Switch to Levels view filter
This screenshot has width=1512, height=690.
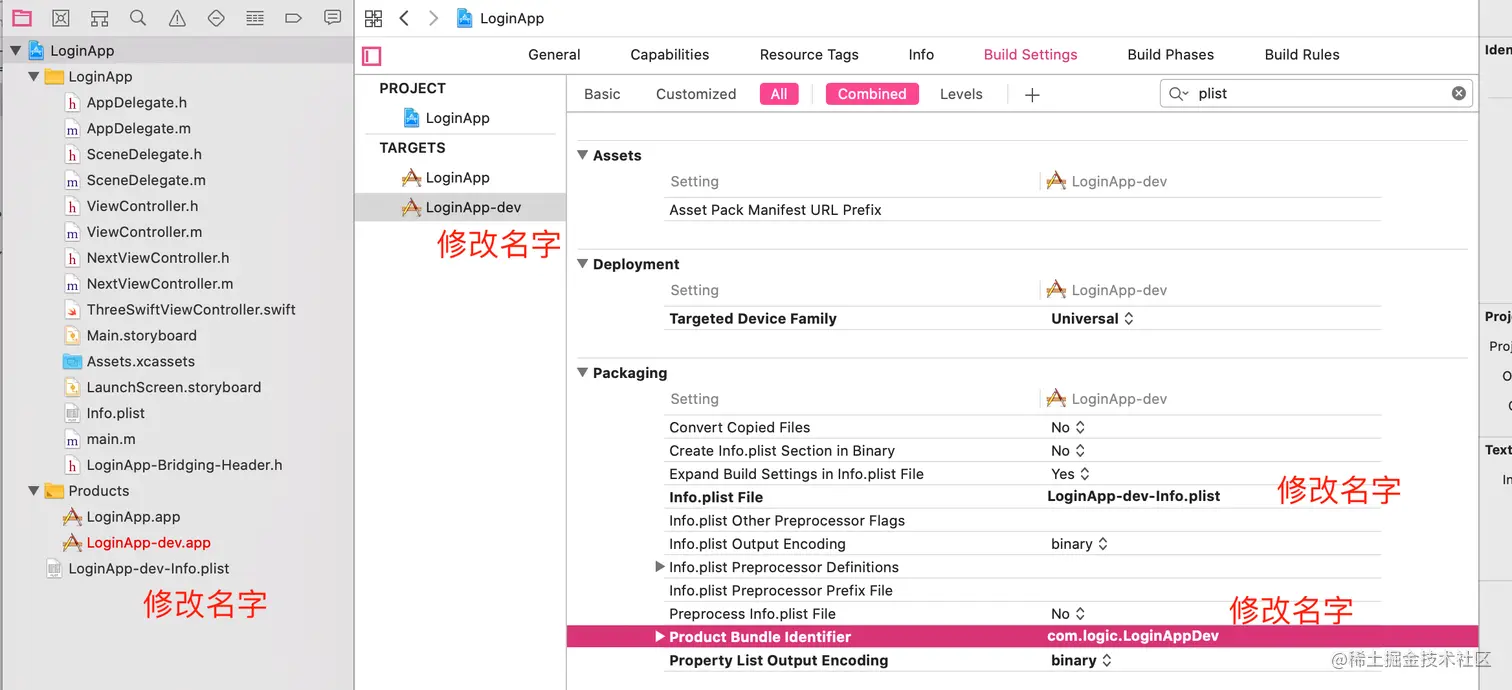(x=961, y=93)
